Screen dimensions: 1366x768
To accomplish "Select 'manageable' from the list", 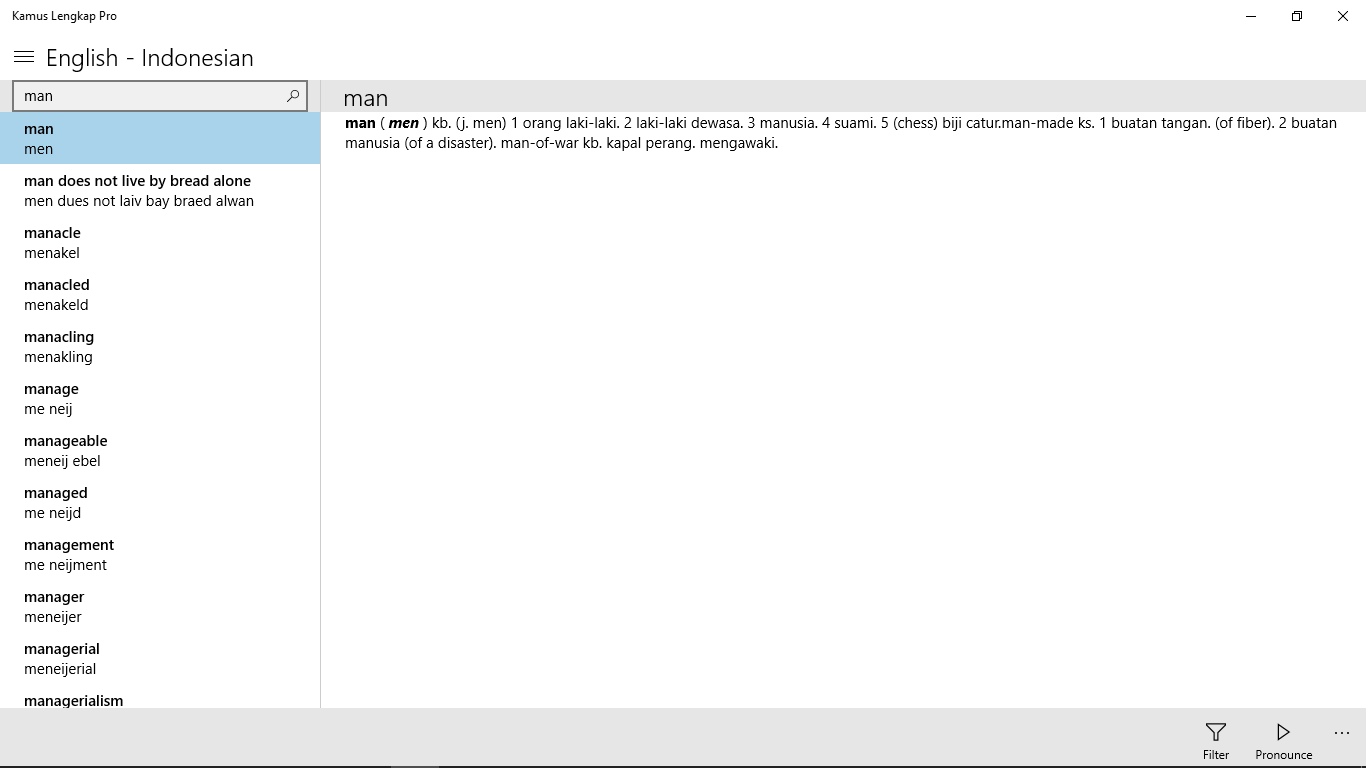I will click(160, 450).
